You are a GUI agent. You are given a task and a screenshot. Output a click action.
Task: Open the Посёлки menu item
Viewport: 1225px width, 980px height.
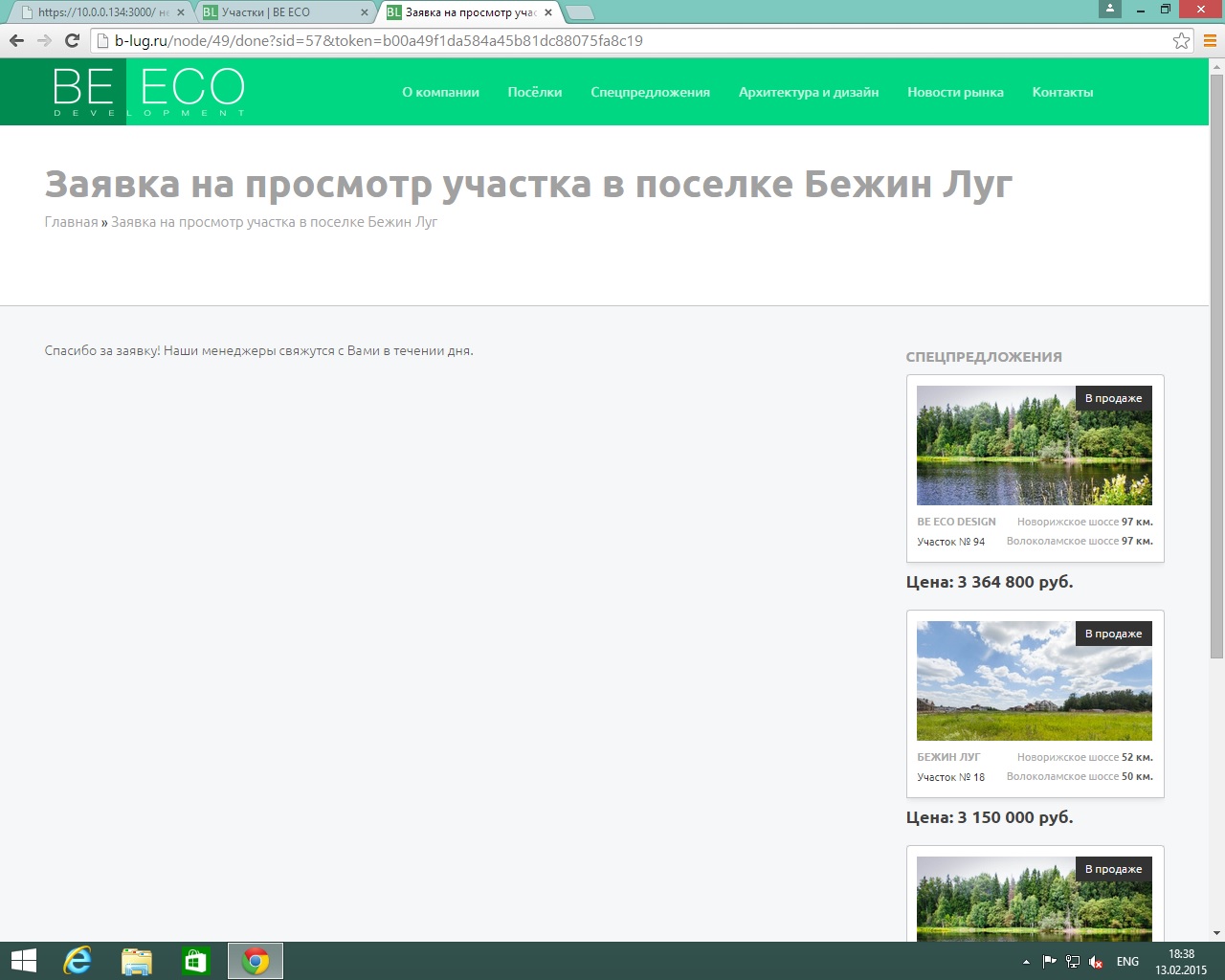coord(534,92)
